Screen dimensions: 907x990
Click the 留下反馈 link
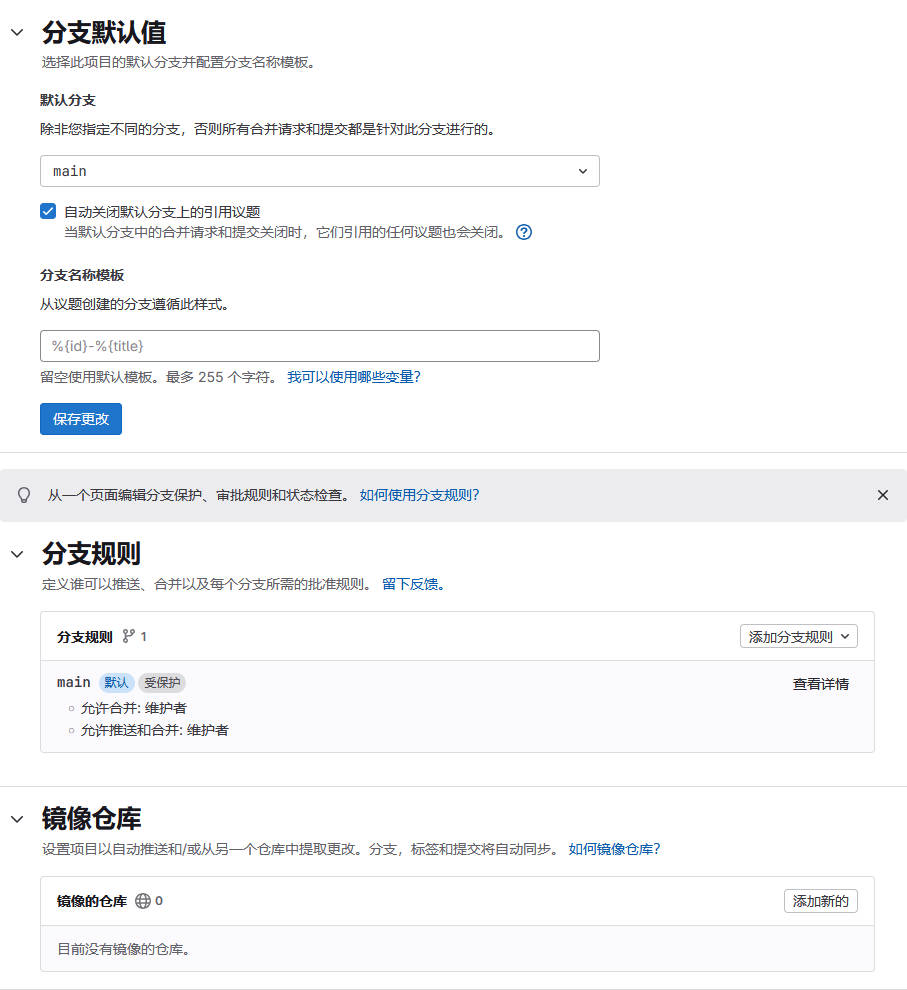tap(410, 584)
